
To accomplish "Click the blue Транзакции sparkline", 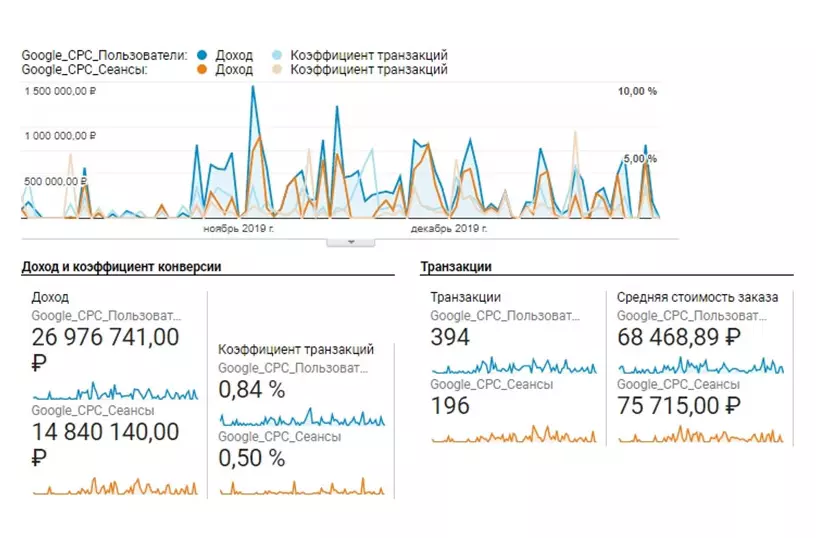I will point(514,366).
